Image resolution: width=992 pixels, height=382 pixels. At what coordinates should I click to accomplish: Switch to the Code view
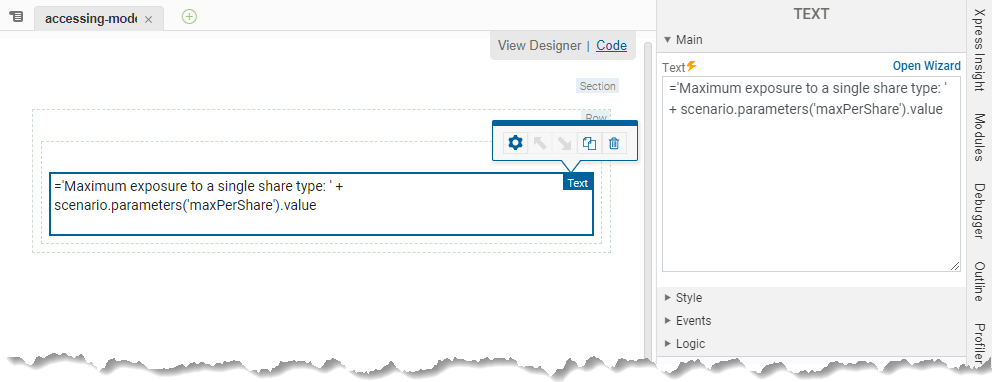(612, 46)
